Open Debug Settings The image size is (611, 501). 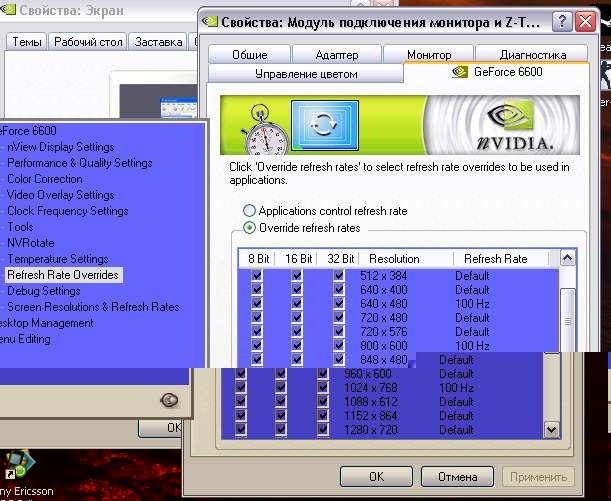[x=44, y=291]
